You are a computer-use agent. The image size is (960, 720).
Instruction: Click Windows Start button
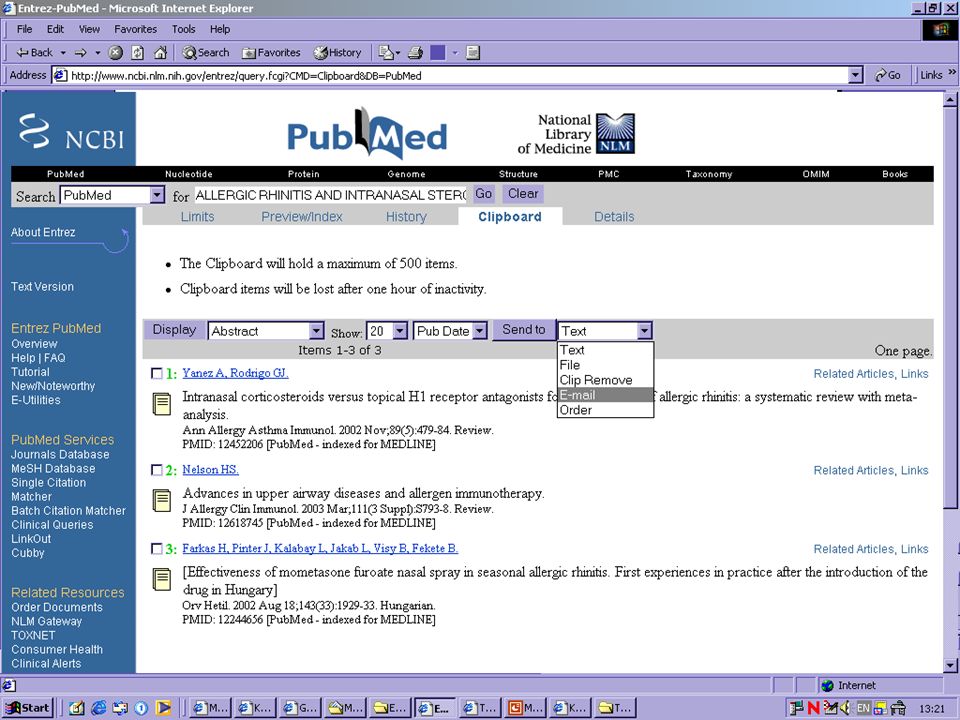point(28,708)
